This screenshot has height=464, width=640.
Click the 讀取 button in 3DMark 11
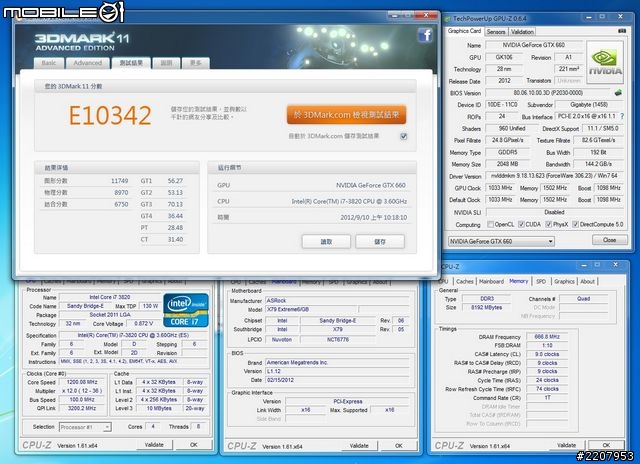326,242
